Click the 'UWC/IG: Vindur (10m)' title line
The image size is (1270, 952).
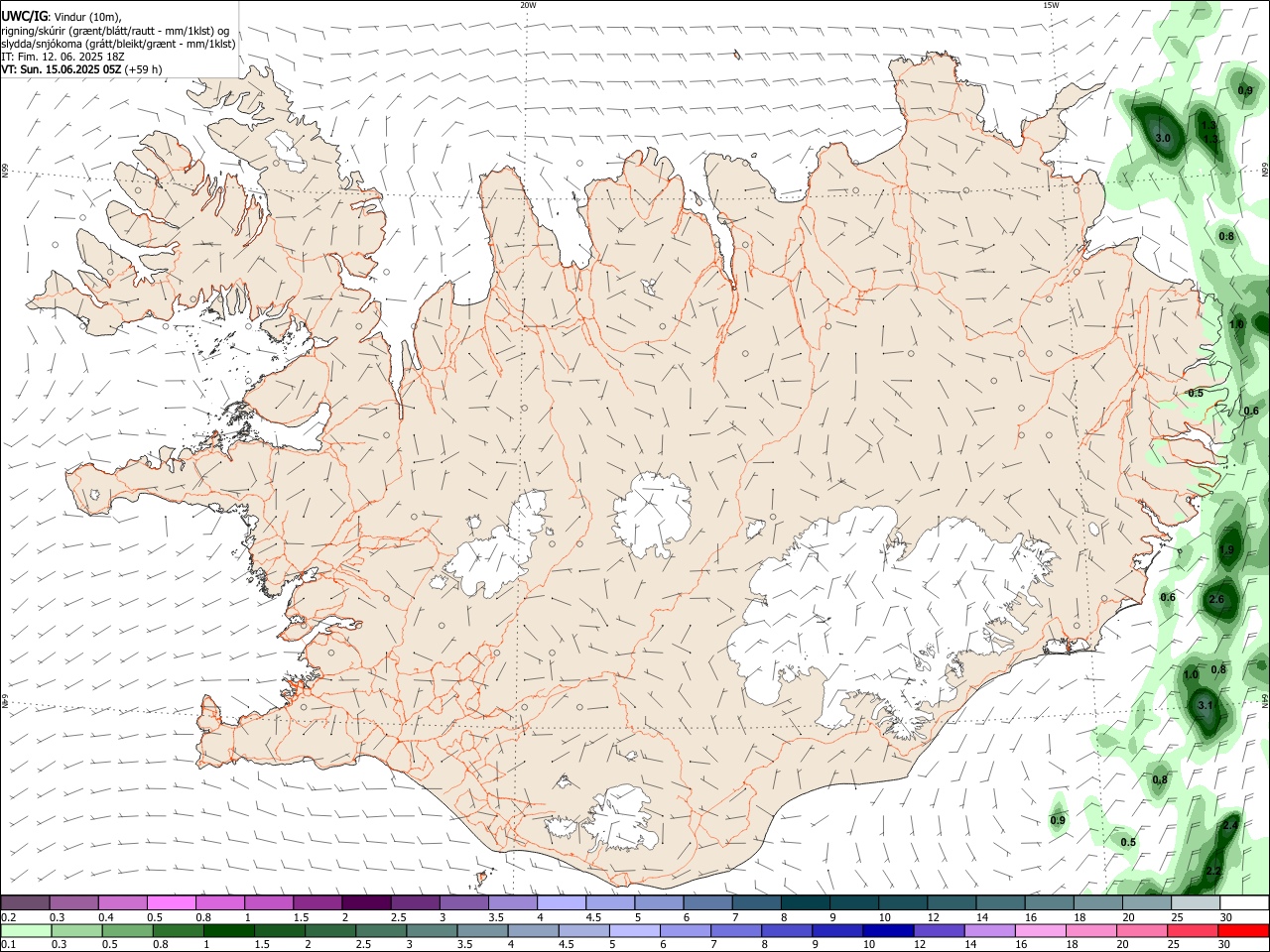coord(62,17)
